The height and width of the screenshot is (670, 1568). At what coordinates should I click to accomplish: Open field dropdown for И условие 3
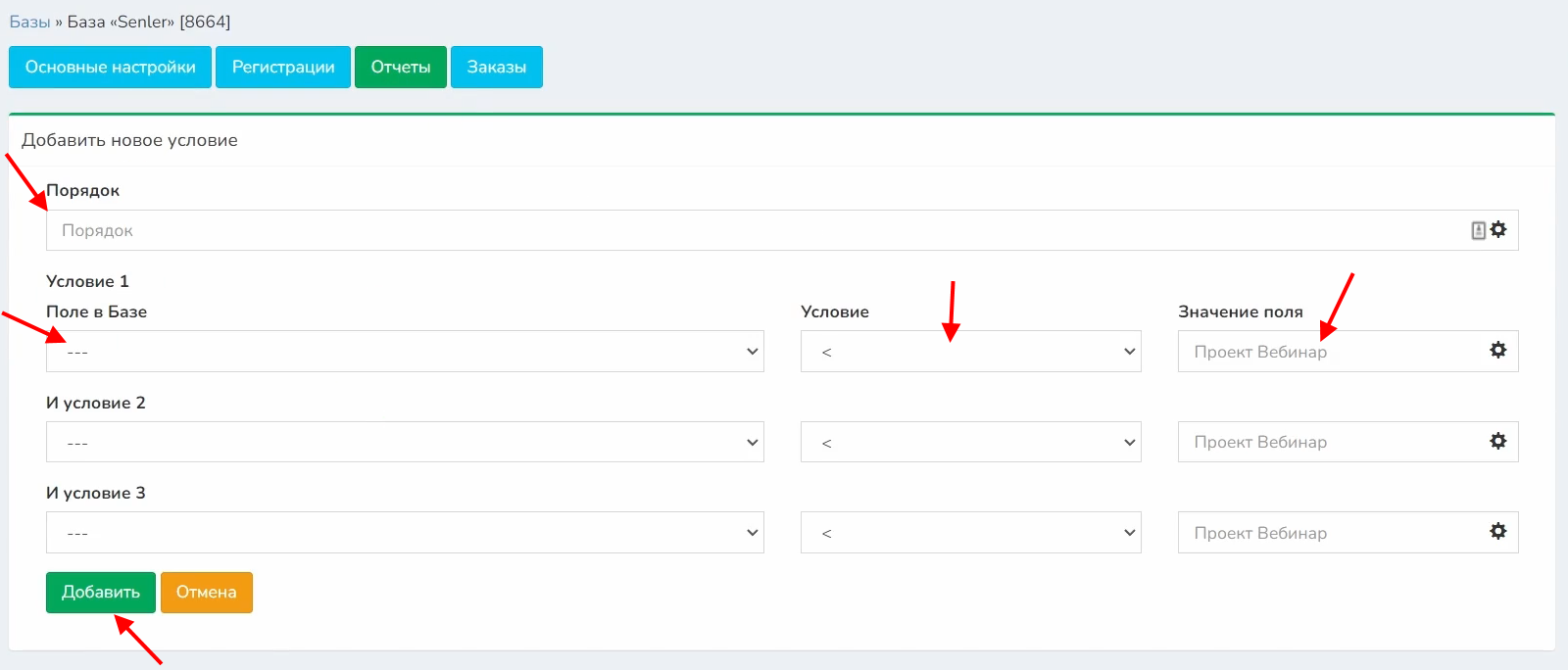[404, 533]
